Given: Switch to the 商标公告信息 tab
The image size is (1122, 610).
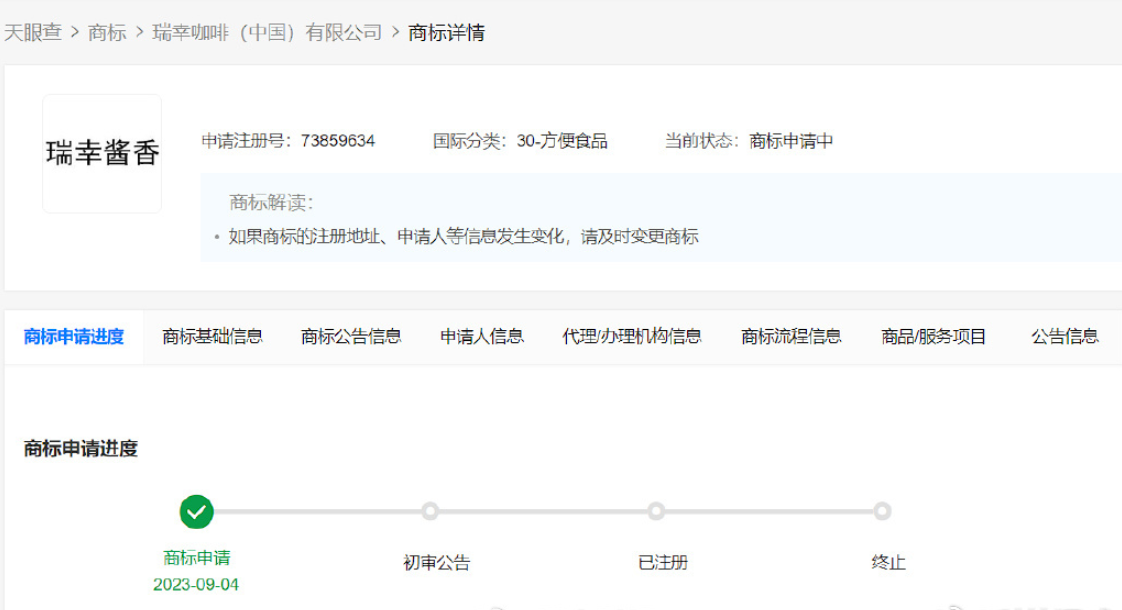Looking at the screenshot, I should [351, 337].
